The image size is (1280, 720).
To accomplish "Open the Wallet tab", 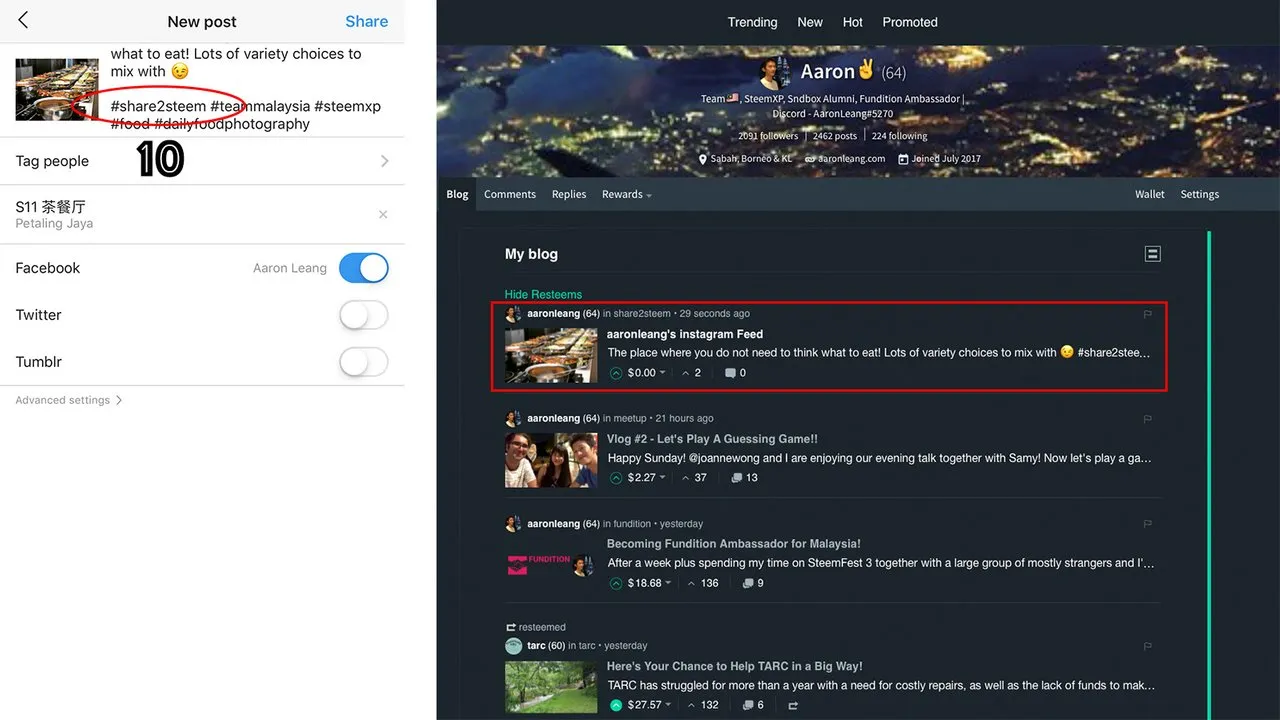I will [1150, 194].
